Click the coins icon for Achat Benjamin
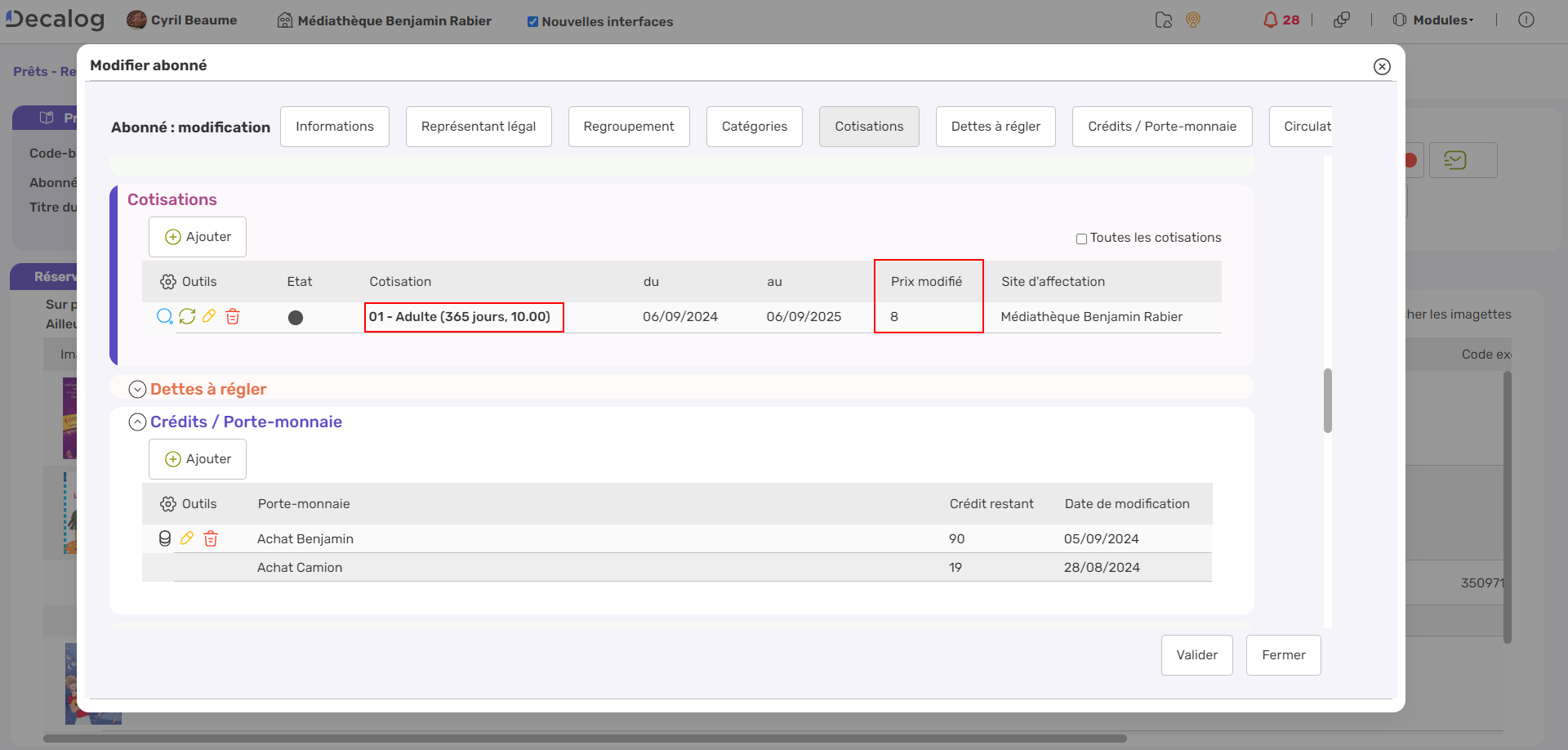Screen dimensions: 1568x750 [165, 538]
